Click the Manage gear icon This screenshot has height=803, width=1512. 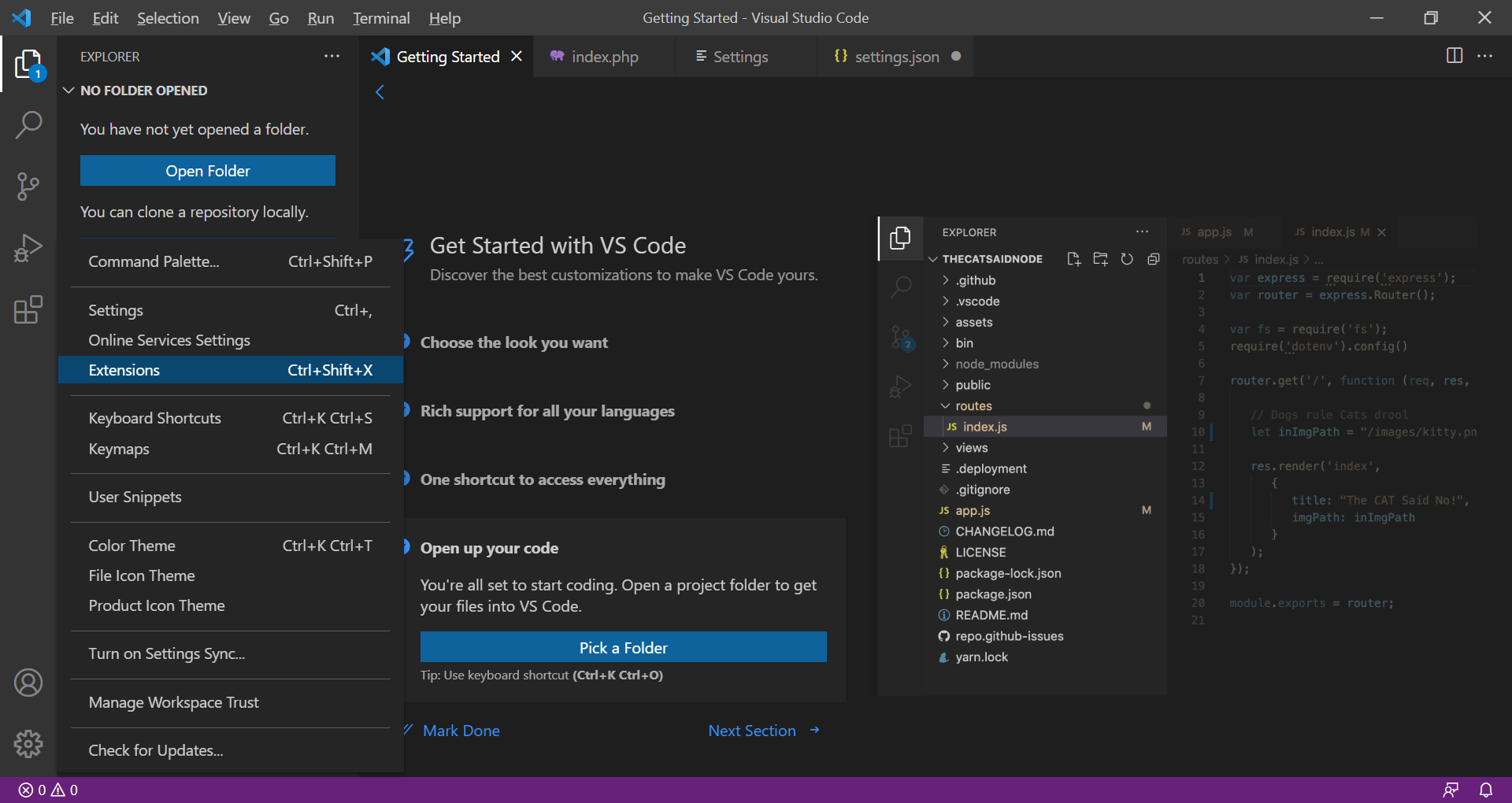[x=29, y=743]
